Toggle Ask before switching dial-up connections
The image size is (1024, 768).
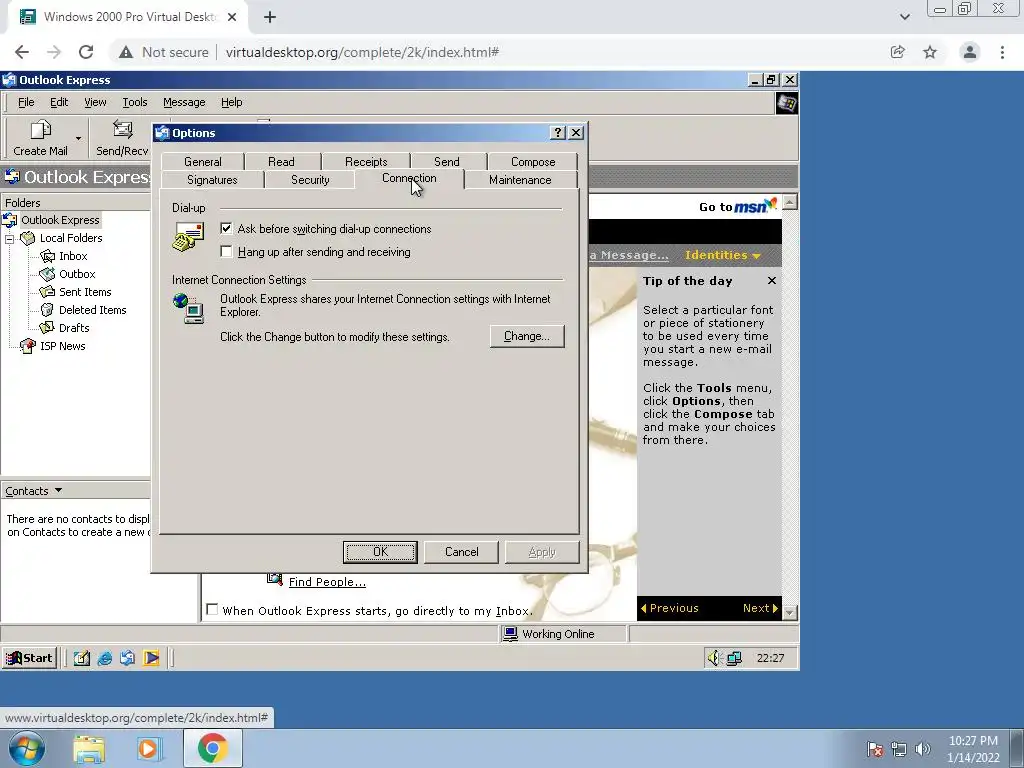226,229
